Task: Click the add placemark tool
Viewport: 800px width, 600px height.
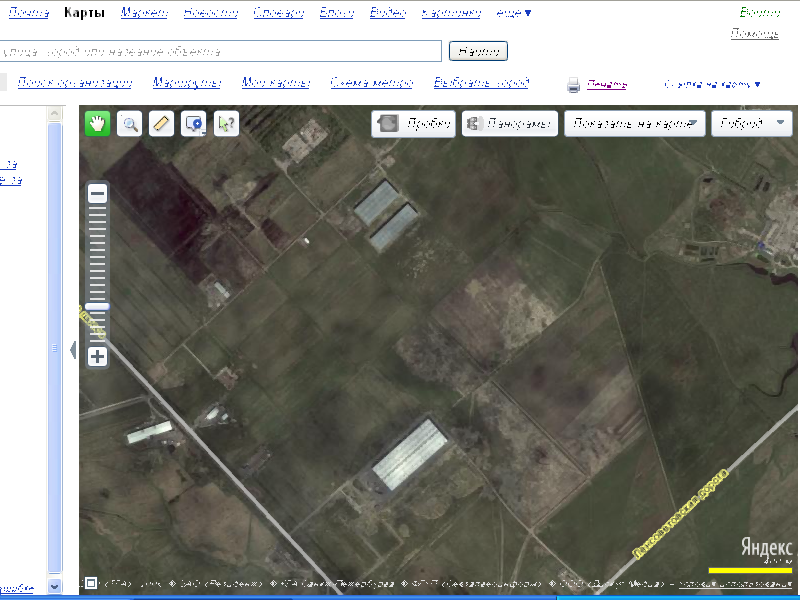Action: point(193,123)
